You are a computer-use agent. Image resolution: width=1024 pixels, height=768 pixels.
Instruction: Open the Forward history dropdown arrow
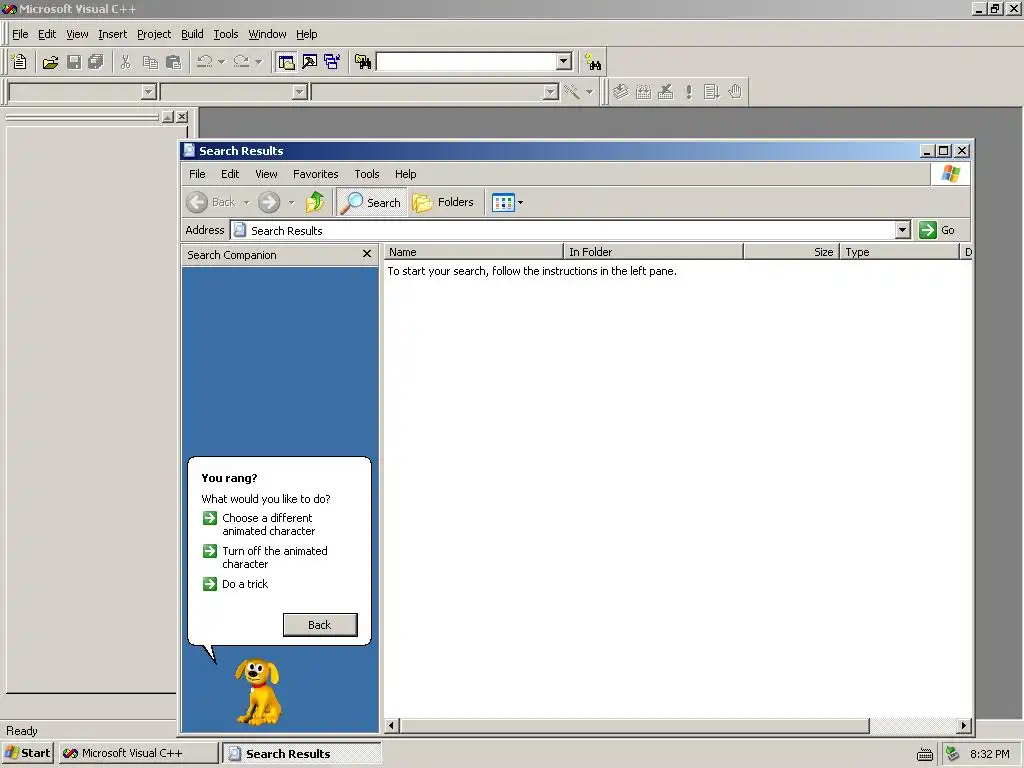(291, 203)
